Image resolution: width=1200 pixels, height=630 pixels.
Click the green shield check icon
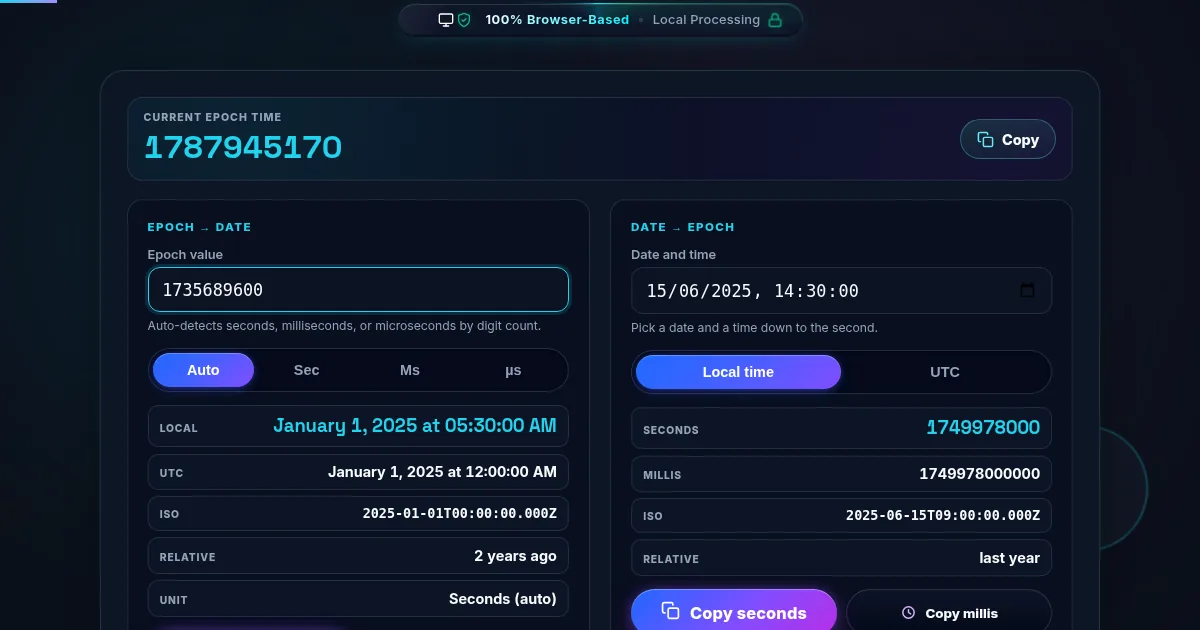click(464, 20)
